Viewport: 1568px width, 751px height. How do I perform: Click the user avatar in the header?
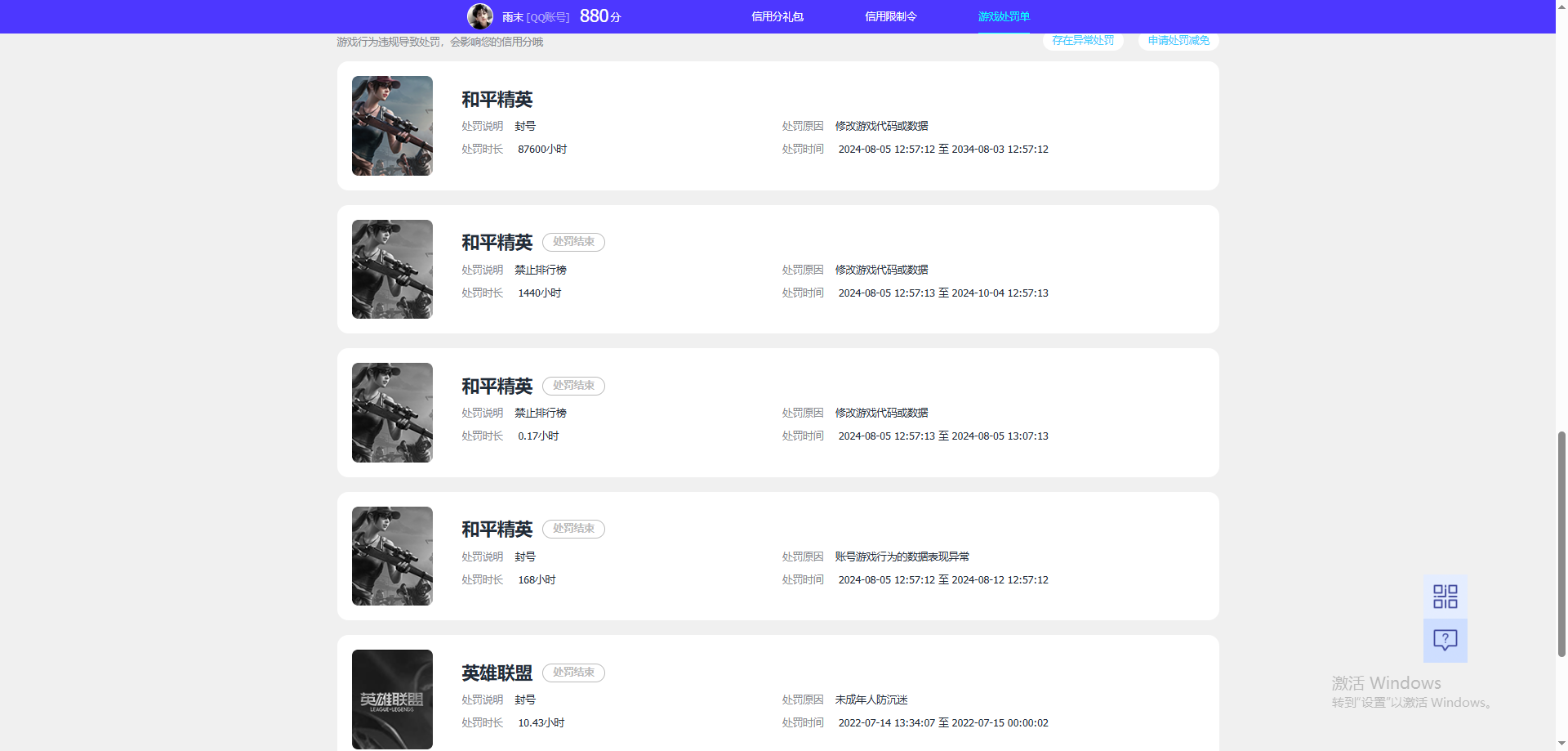point(480,16)
